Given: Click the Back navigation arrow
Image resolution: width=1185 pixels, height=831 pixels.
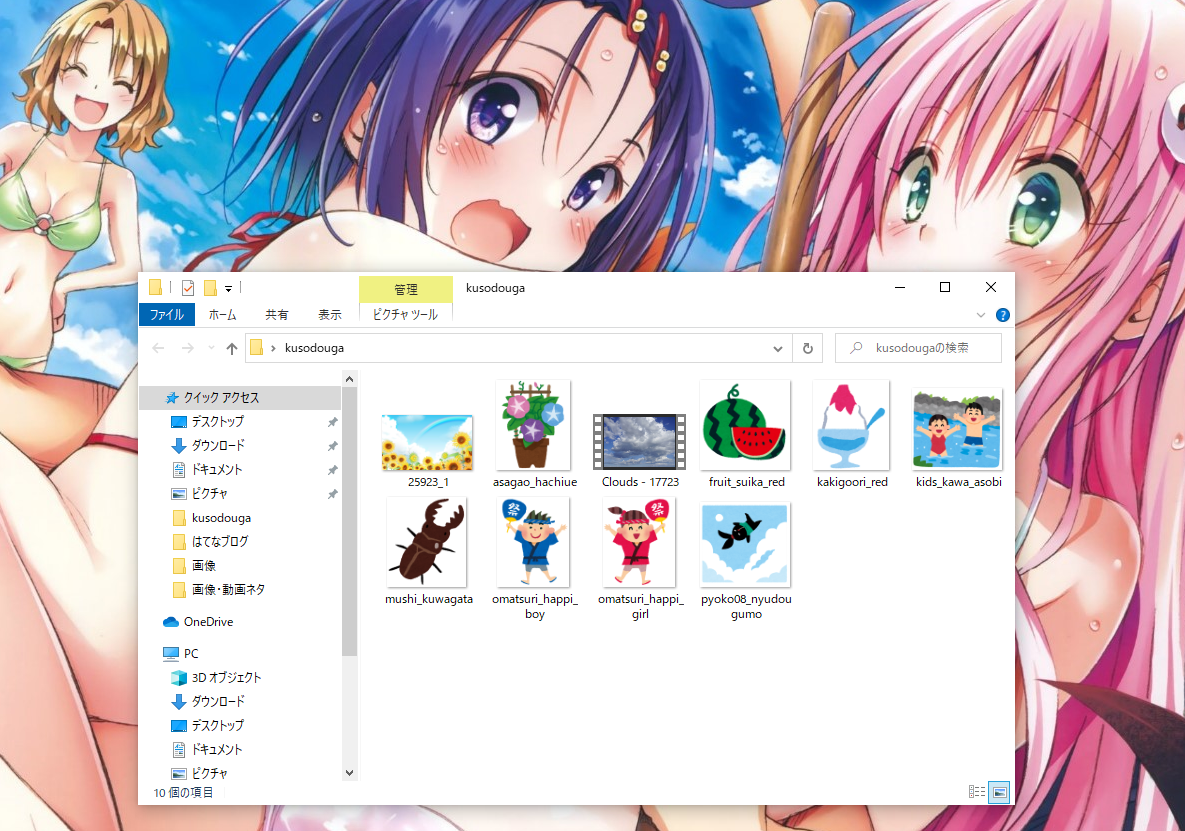Looking at the screenshot, I should click(158, 348).
